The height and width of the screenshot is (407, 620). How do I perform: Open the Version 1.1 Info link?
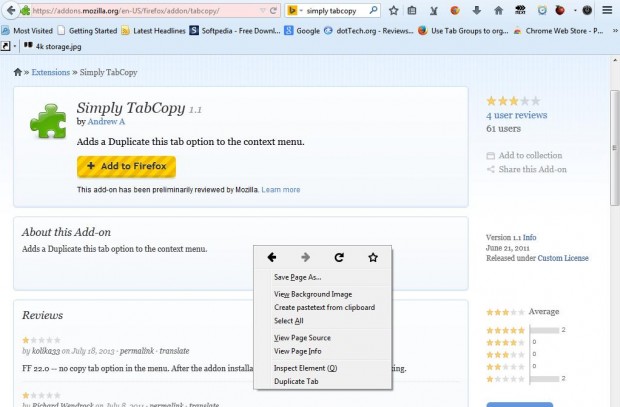pos(529,237)
